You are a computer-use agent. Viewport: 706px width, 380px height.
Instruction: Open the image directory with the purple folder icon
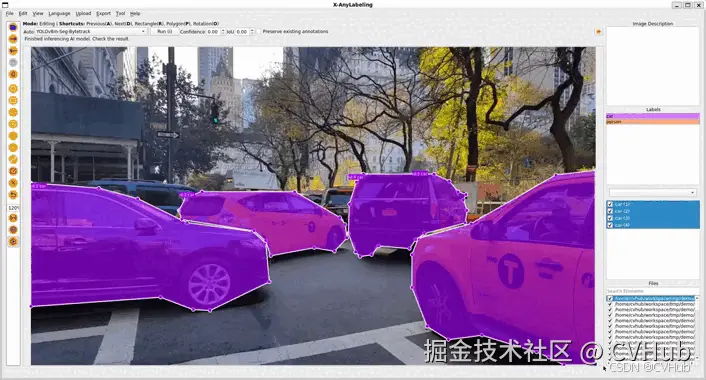[13, 27]
